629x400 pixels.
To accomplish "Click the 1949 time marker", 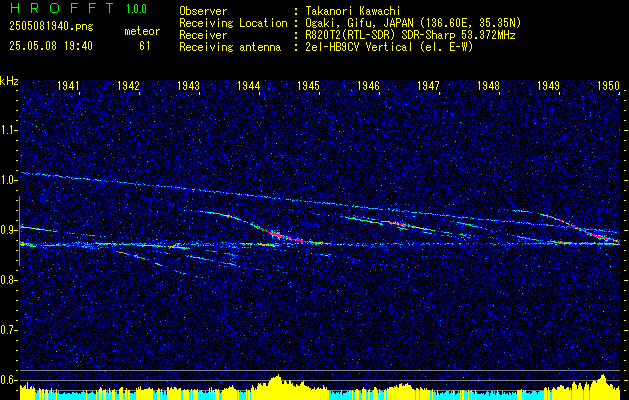I will tap(548, 85).
